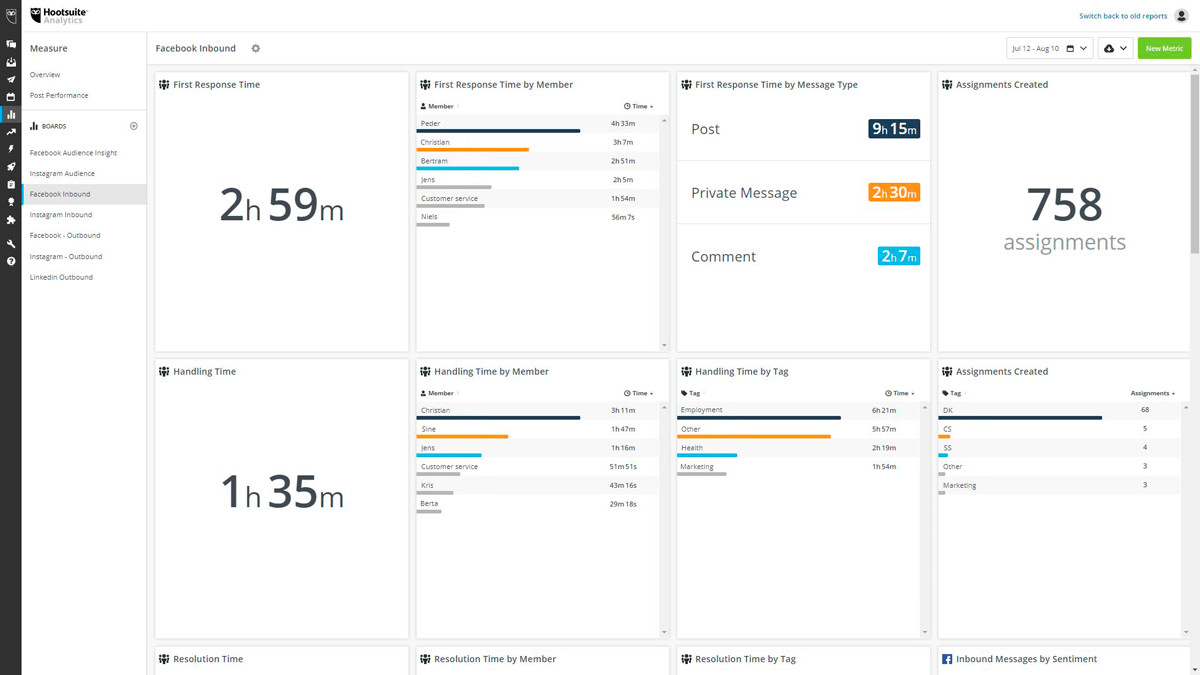
Task: Click the team icon on Handling Time card
Action: pos(164,372)
